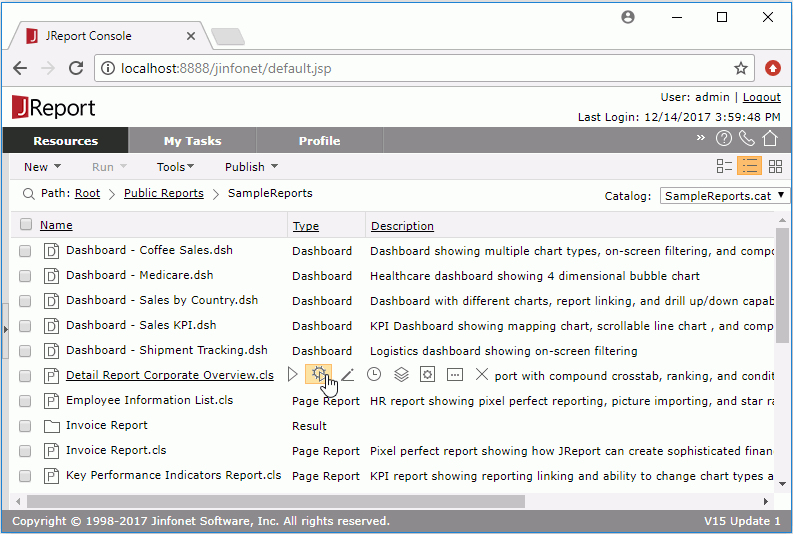Sort by the Name column header

click(x=56, y=225)
